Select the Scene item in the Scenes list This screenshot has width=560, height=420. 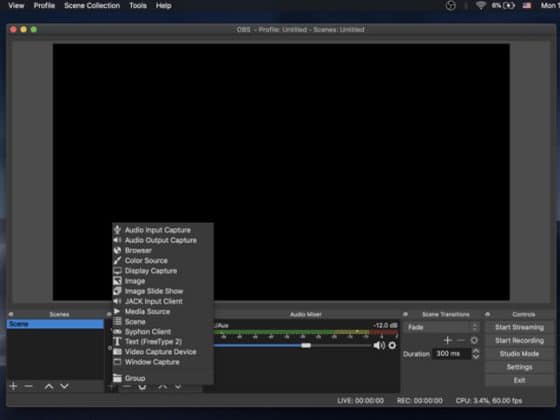click(55, 324)
